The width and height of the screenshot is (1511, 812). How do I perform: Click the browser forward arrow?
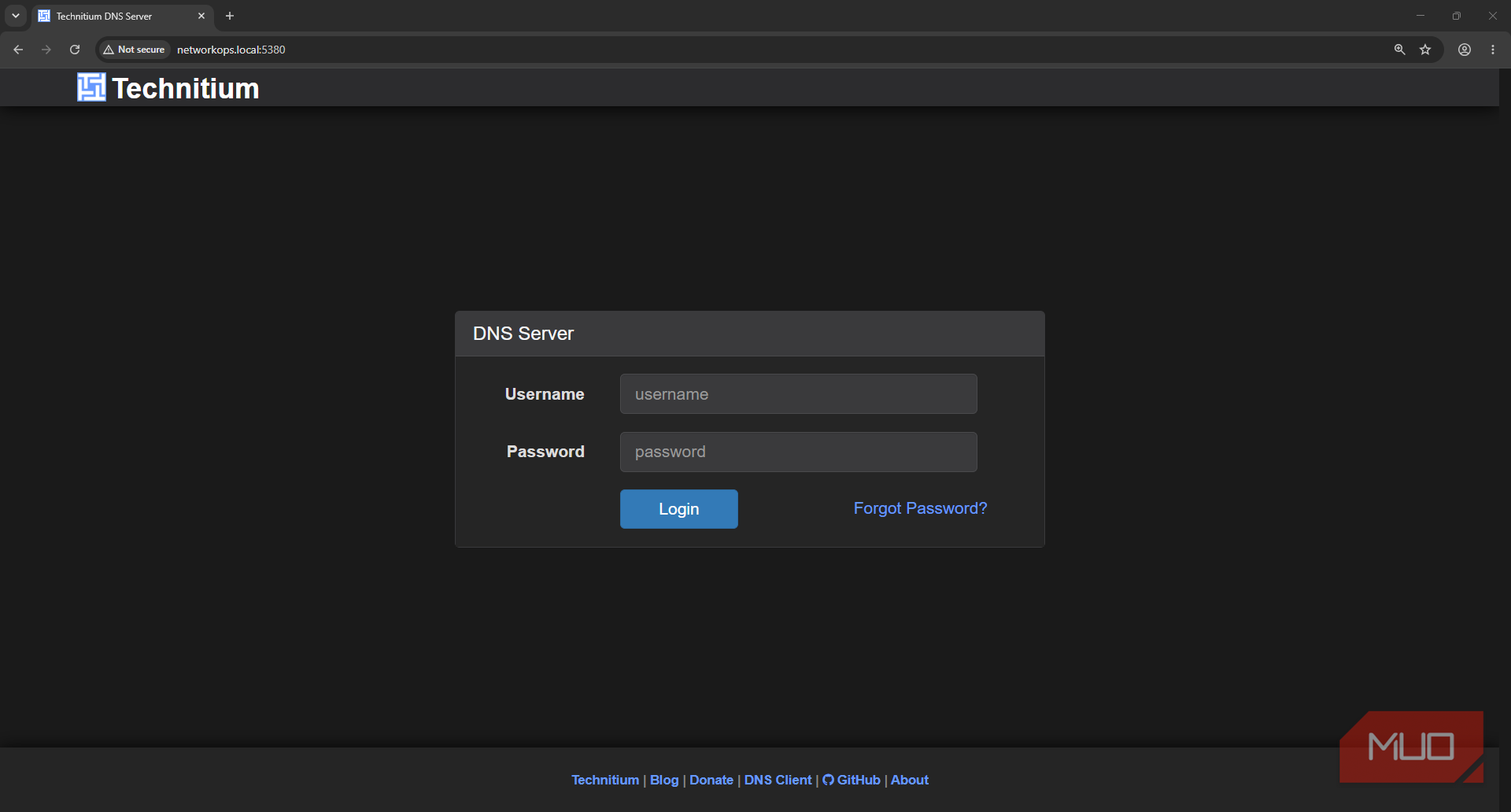[x=46, y=50]
